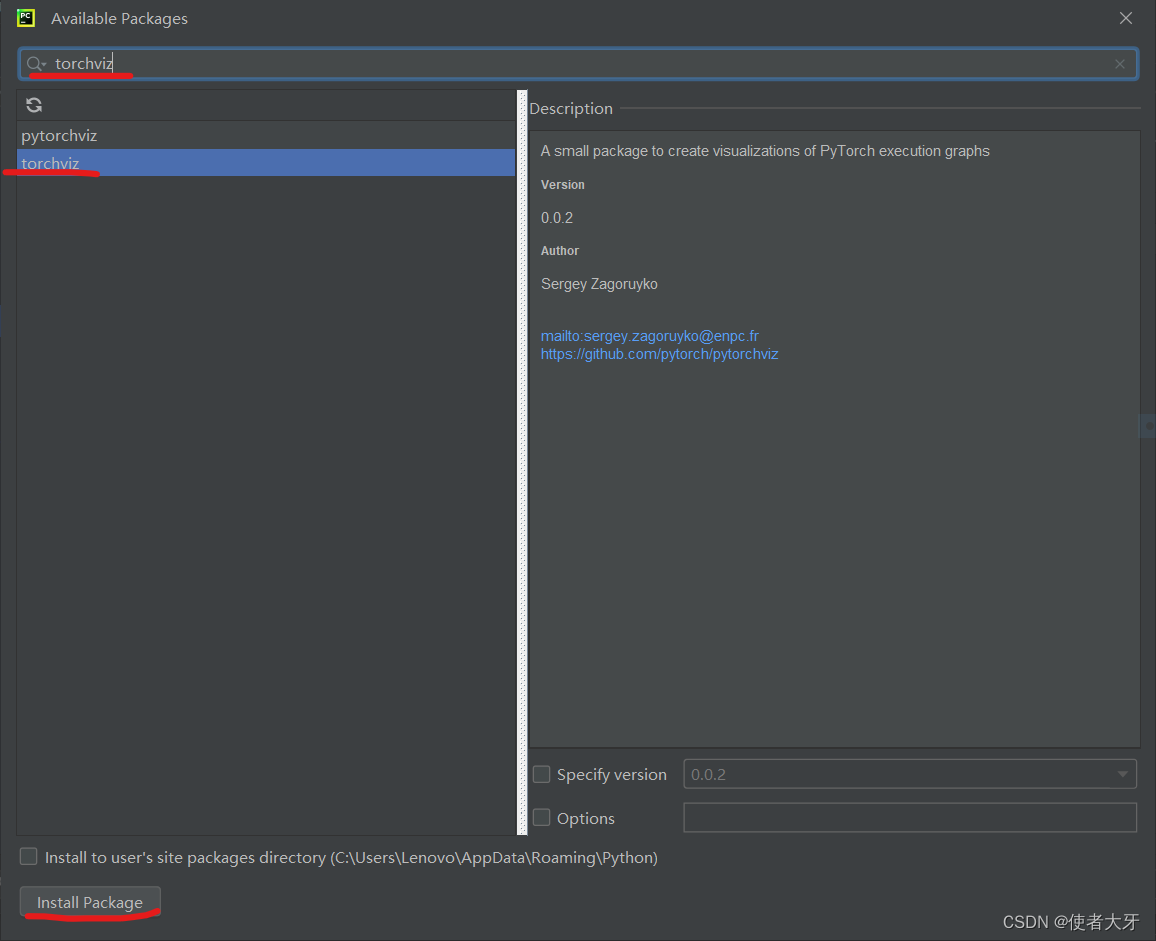1156x941 pixels.
Task: Open the mailto sergey.zagoruyko@enpc.fr link
Action: click(650, 336)
